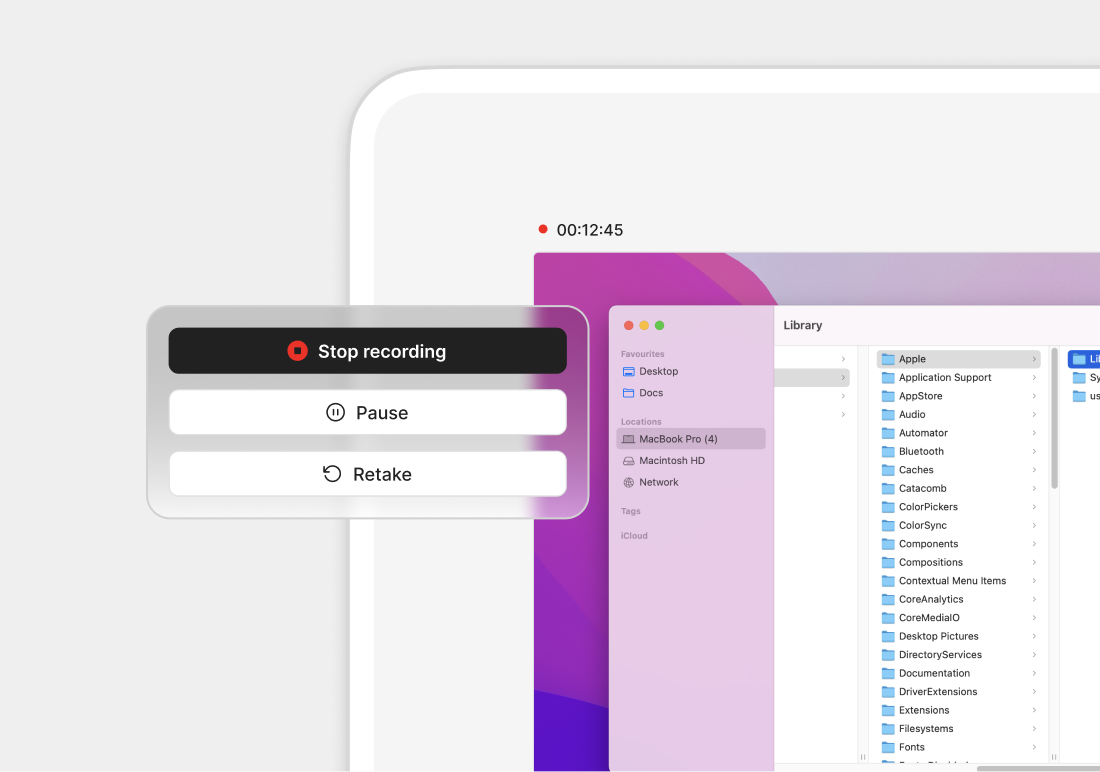Image resolution: width=1100 pixels, height=772 pixels.
Task: Expand Desktop Pictures row chevron
Action: pos(1034,636)
